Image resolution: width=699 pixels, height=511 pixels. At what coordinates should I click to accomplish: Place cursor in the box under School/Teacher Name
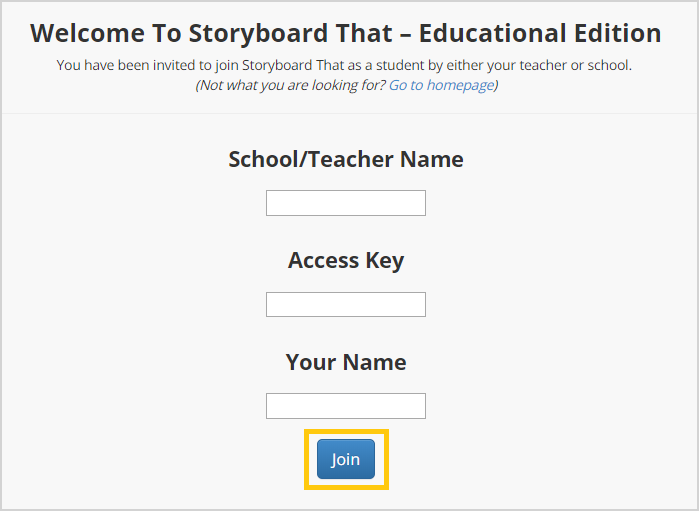(346, 203)
